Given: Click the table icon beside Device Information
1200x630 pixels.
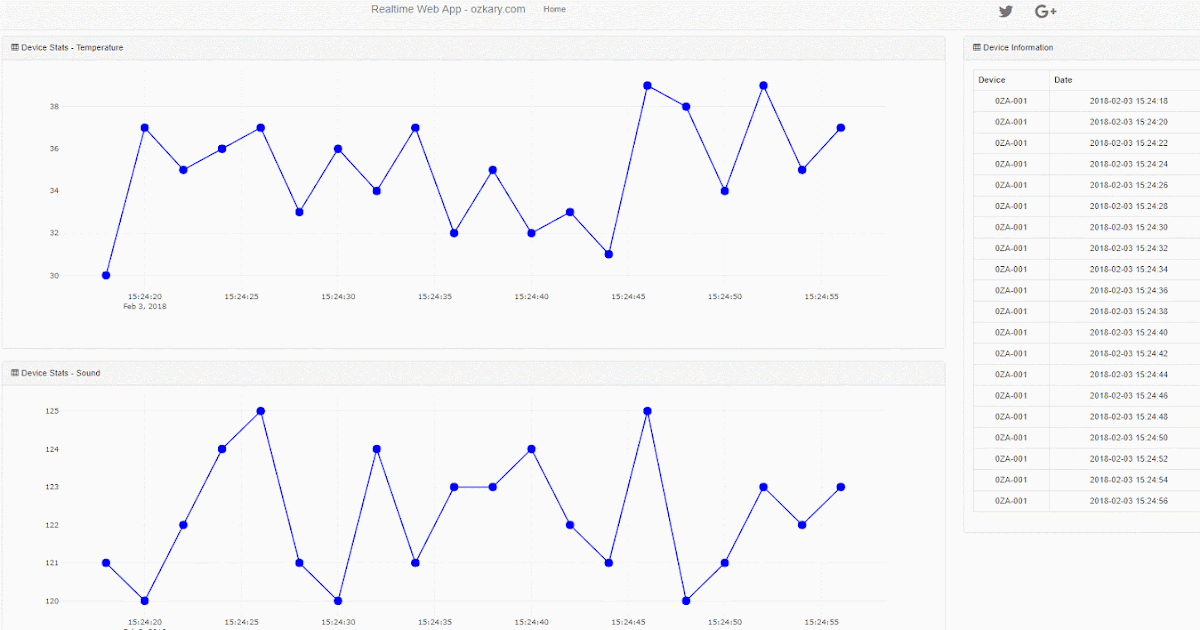Looking at the screenshot, I should 977,47.
